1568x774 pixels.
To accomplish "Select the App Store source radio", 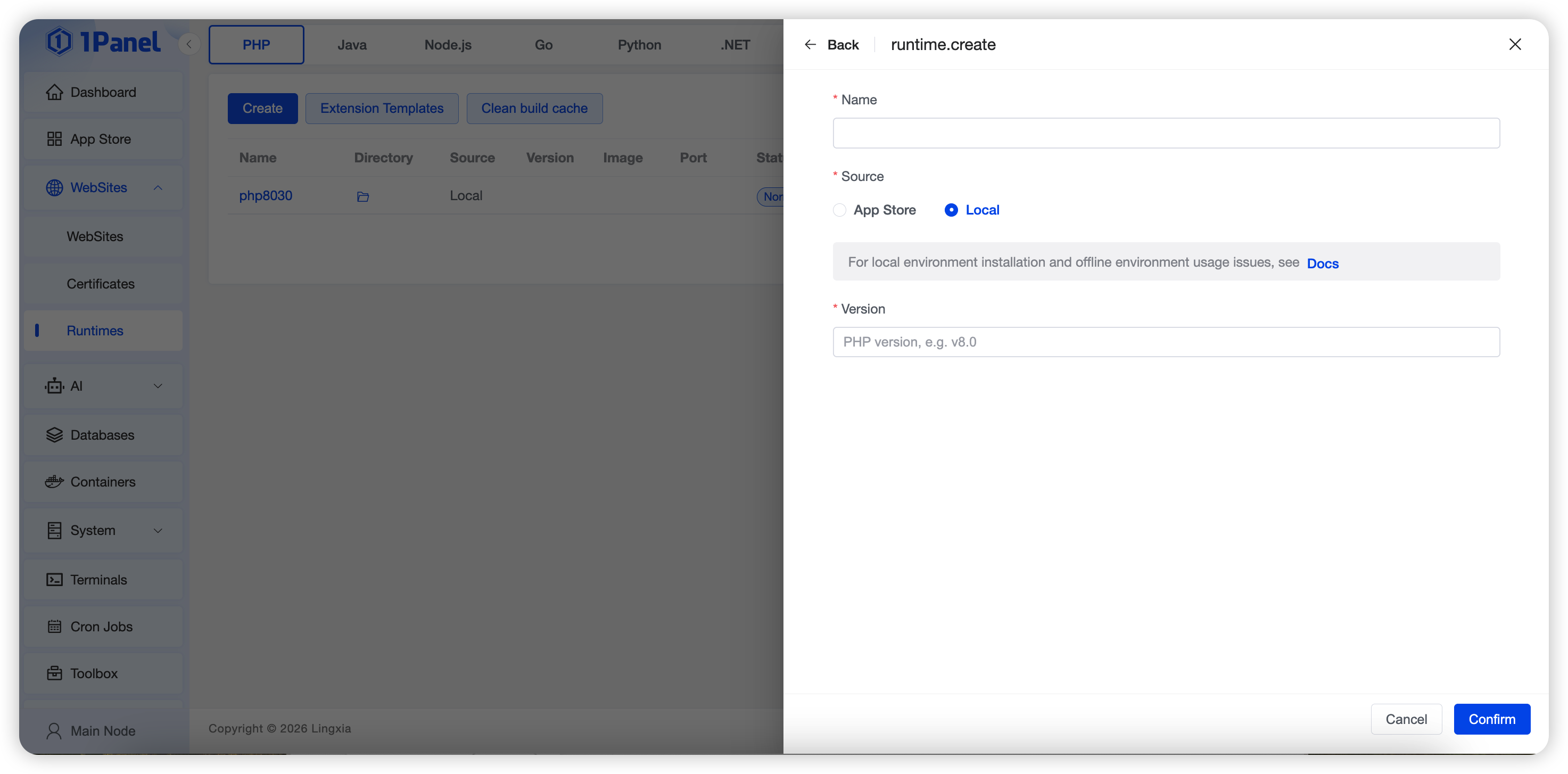I will (x=839, y=210).
